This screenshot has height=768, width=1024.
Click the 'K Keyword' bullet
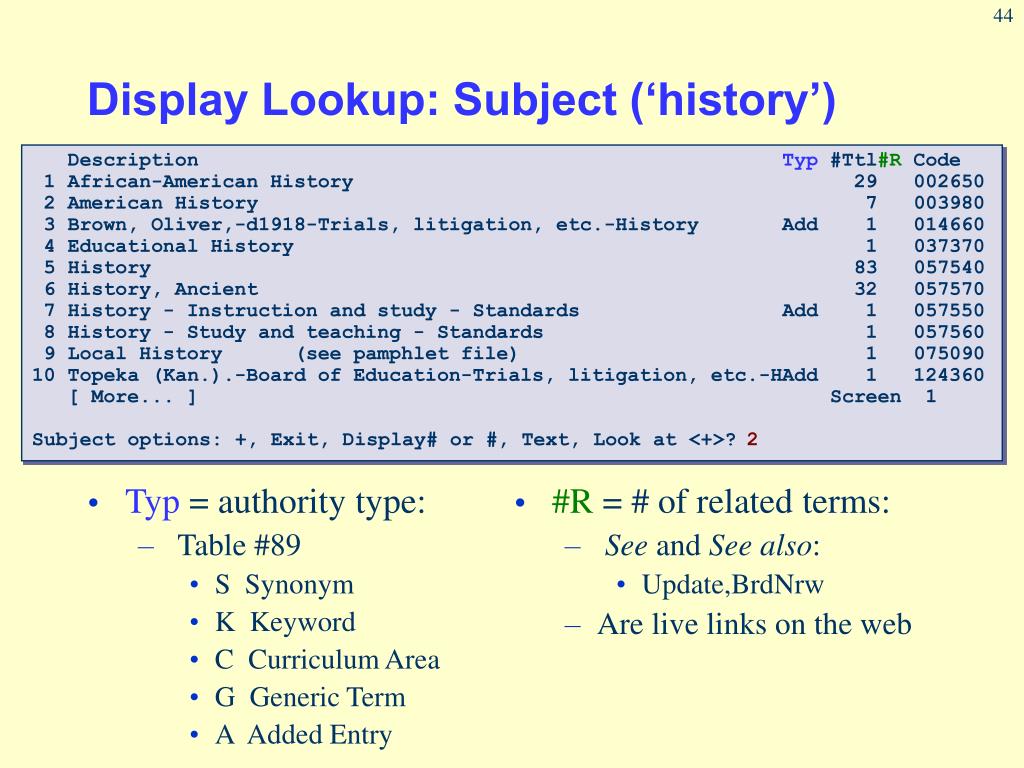(285, 622)
